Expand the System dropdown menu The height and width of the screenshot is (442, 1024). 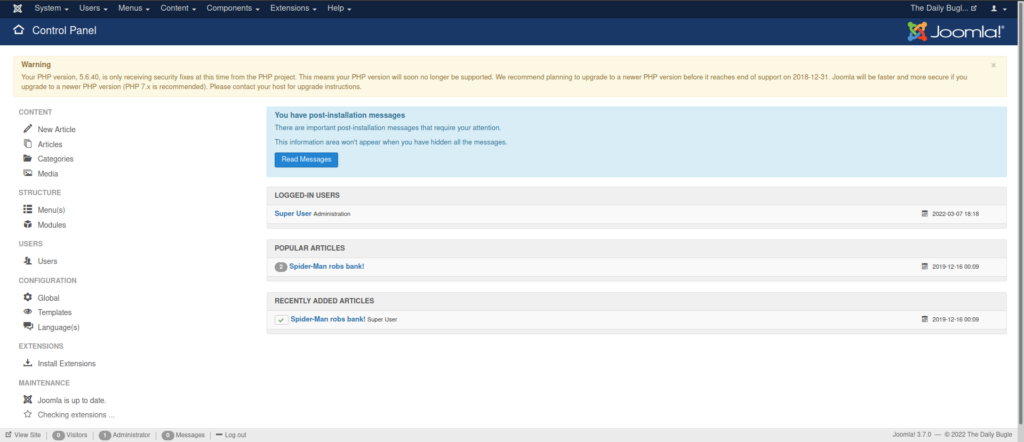pyautogui.click(x=52, y=8)
